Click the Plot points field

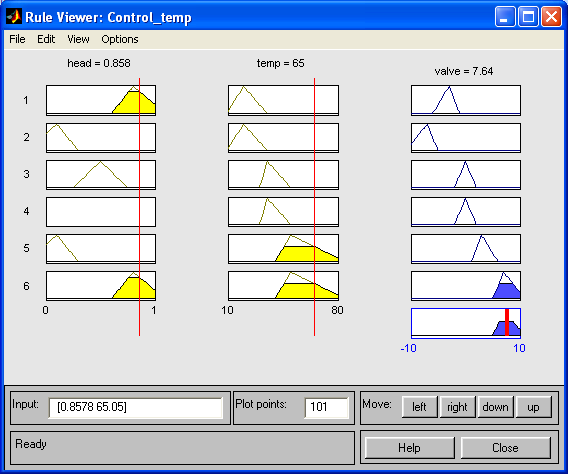[326, 407]
